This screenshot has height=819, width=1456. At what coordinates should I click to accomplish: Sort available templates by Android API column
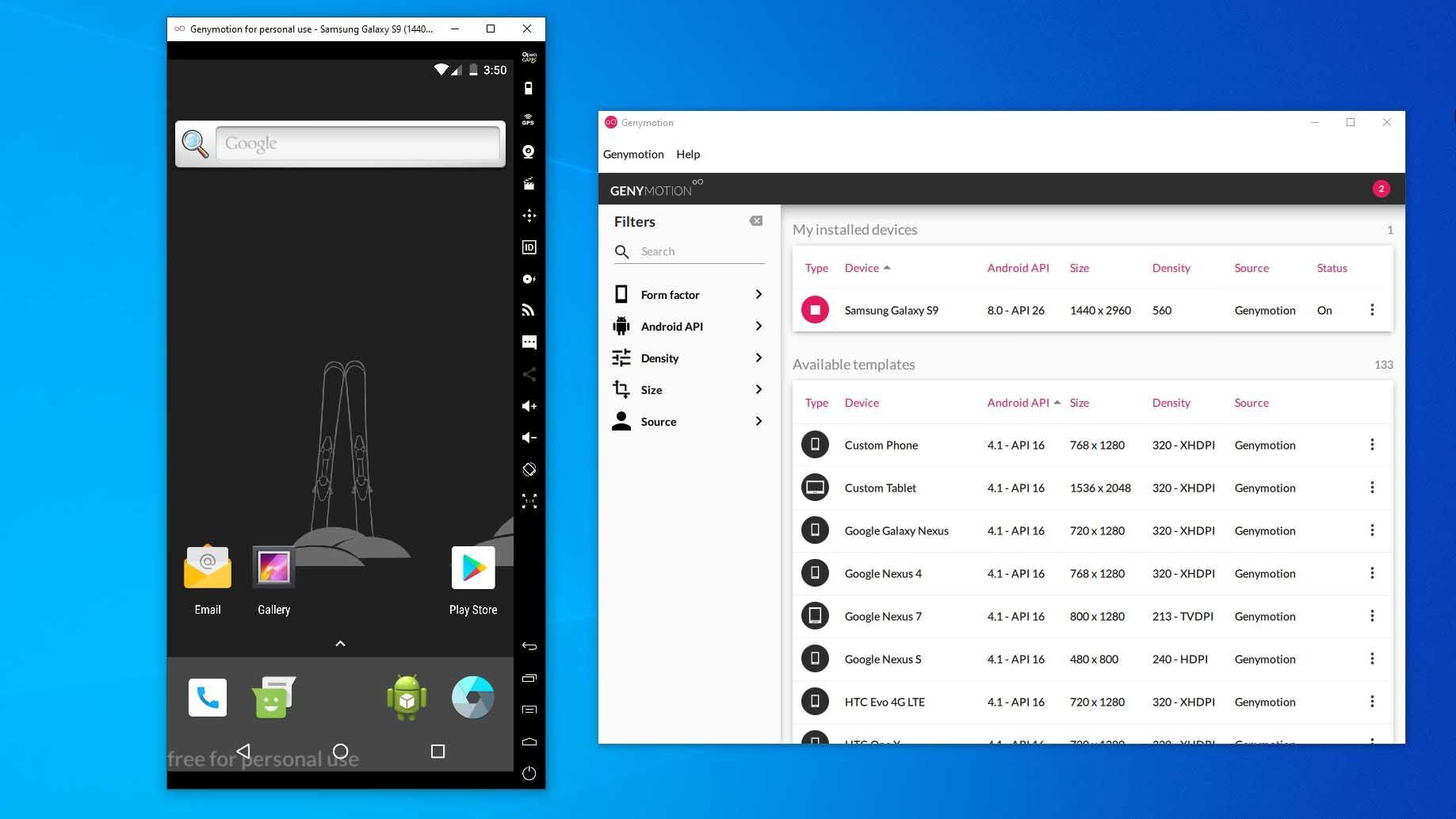(x=1023, y=403)
